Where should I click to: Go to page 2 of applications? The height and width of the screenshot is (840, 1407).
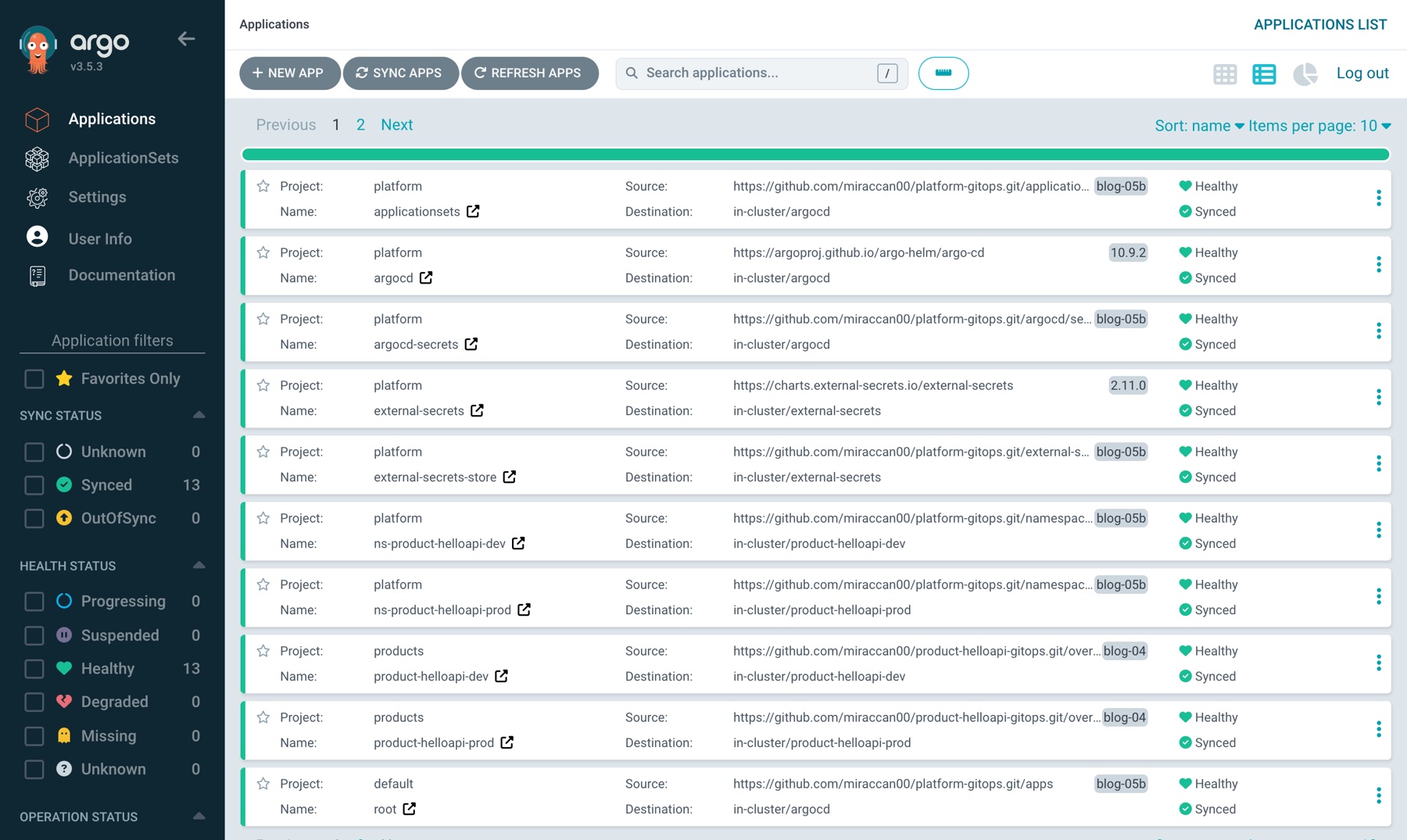point(360,125)
